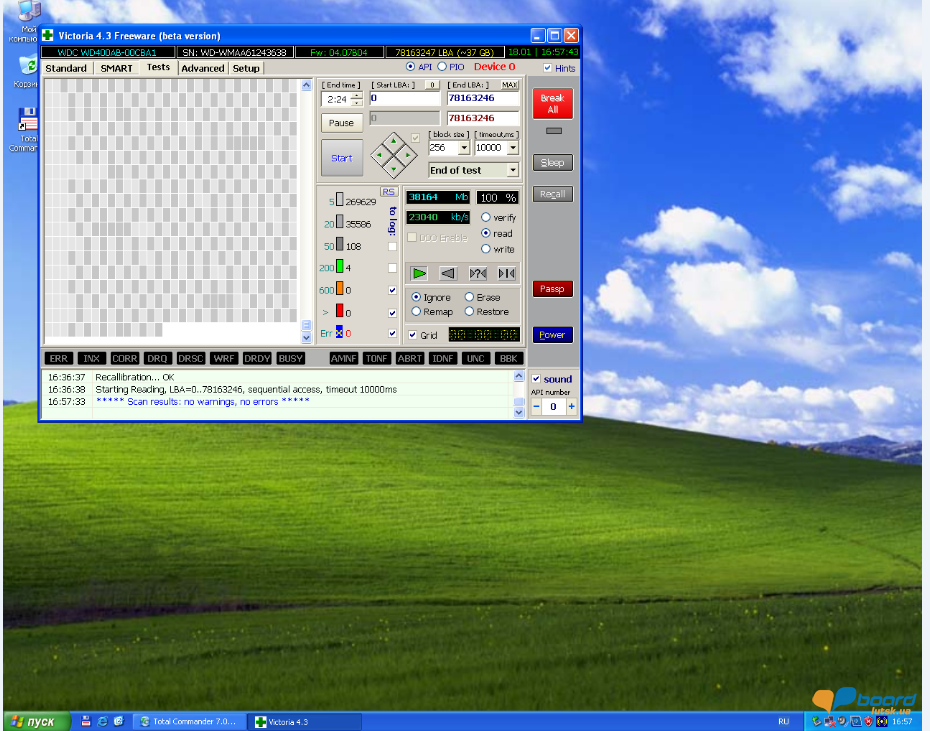This screenshot has width=930, height=731.
Task: Select the random read mode icon
Action: point(478,273)
